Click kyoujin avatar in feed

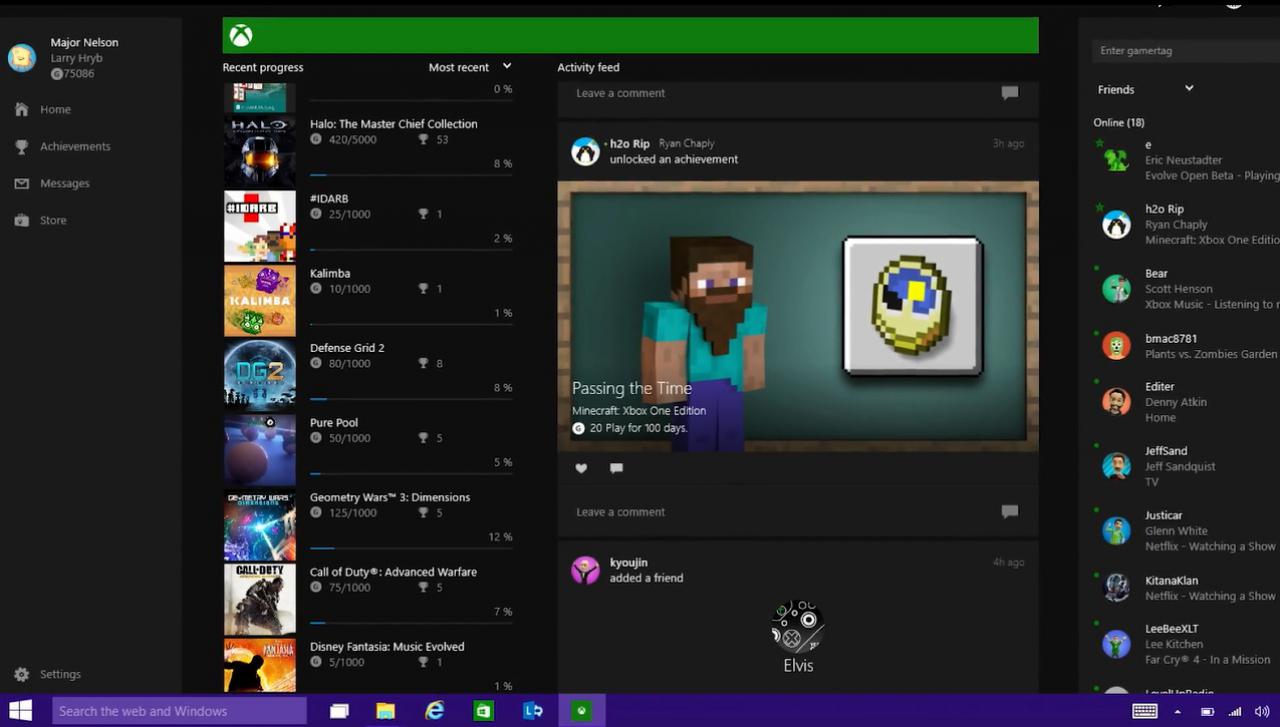point(585,571)
